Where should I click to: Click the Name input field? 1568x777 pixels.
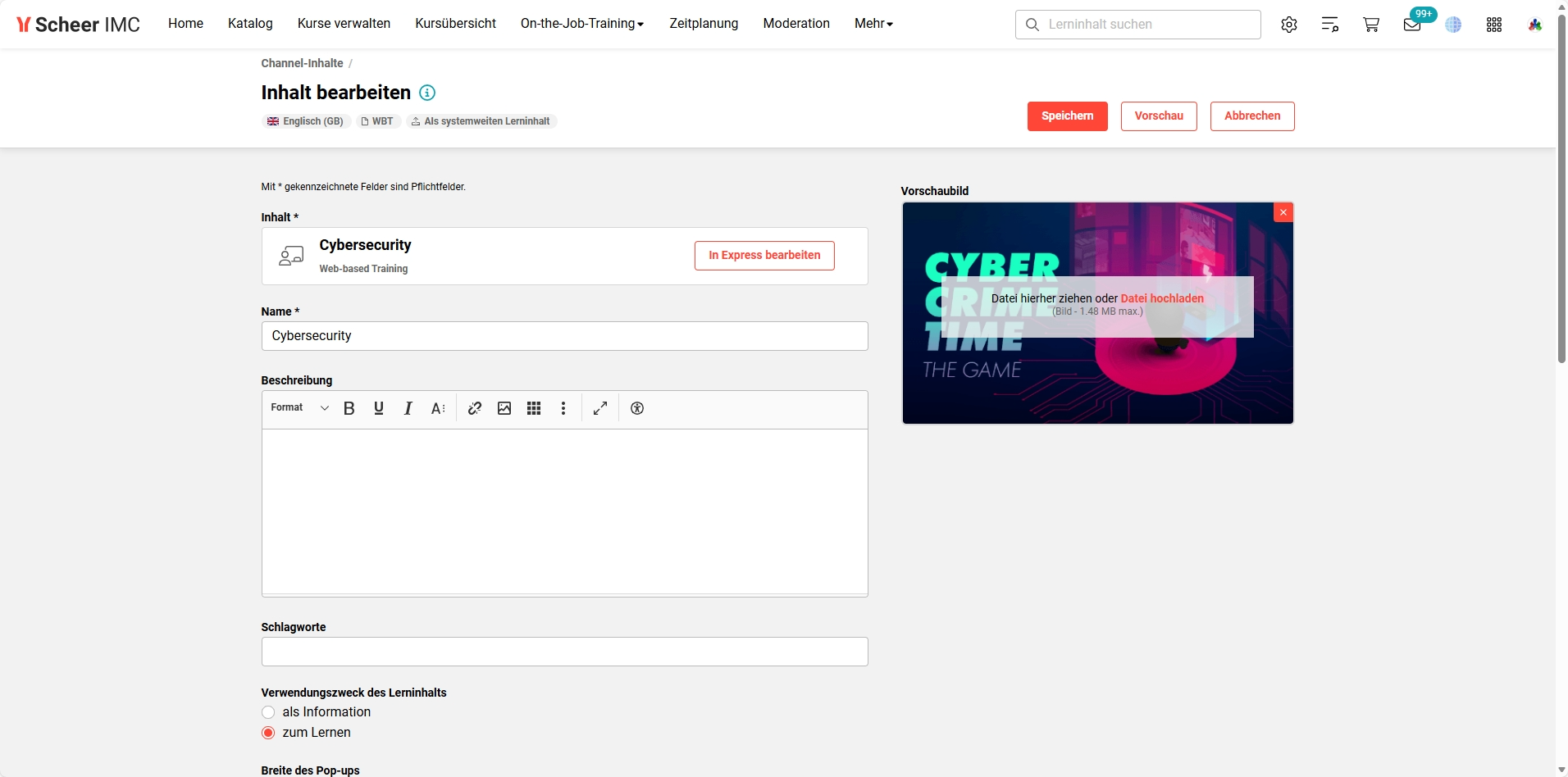click(564, 336)
